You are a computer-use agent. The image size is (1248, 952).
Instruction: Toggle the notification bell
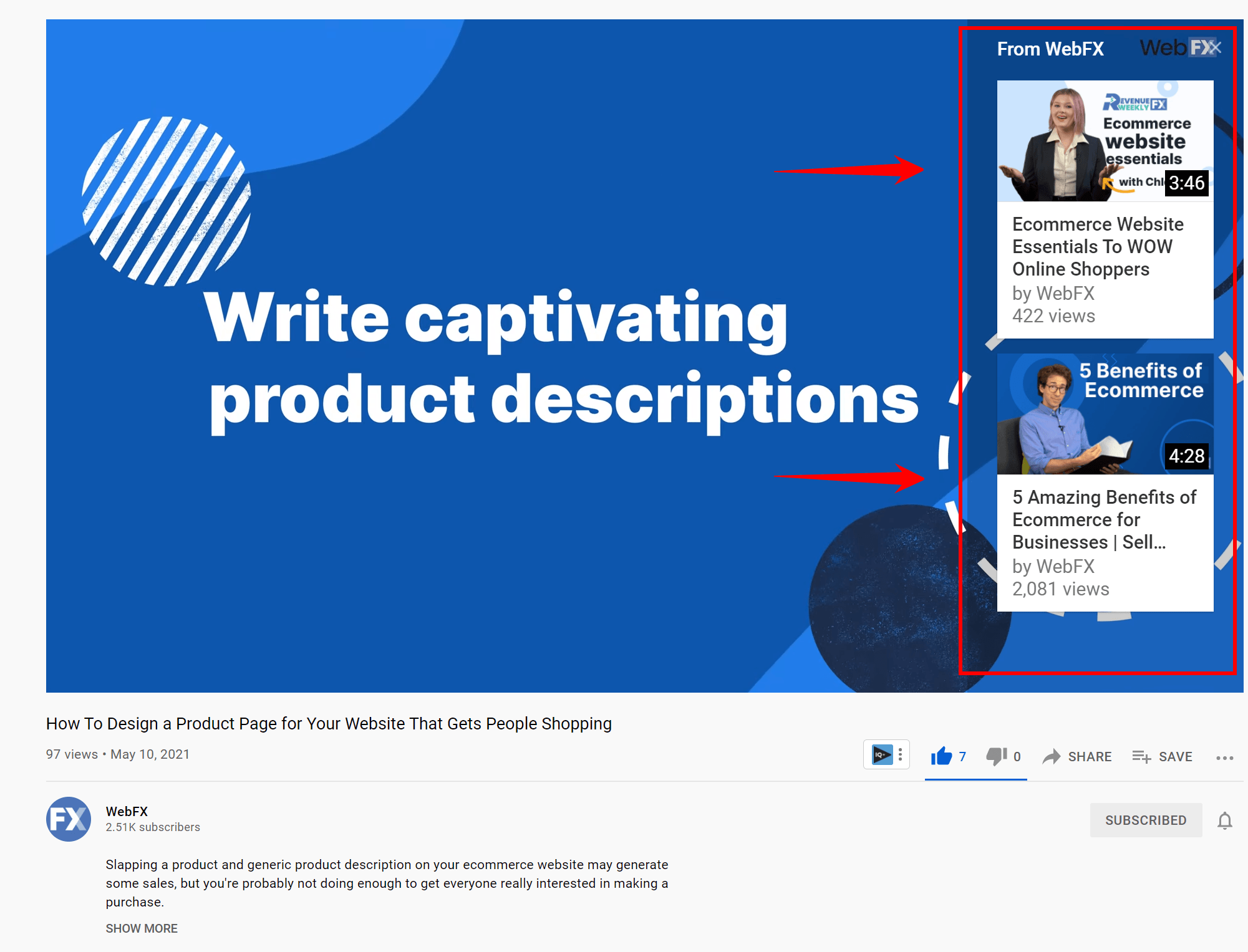click(1225, 820)
